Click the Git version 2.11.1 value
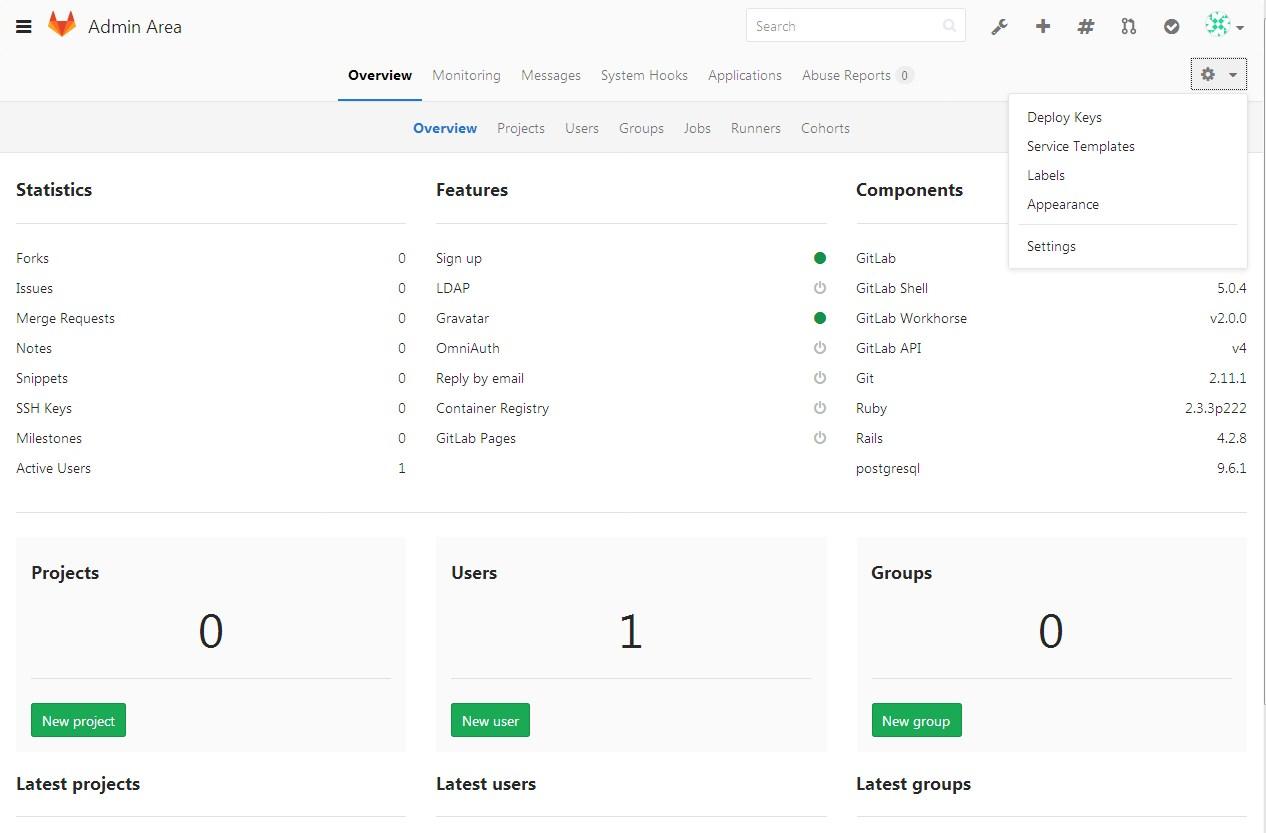This screenshot has width=1266, height=833. click(1227, 378)
